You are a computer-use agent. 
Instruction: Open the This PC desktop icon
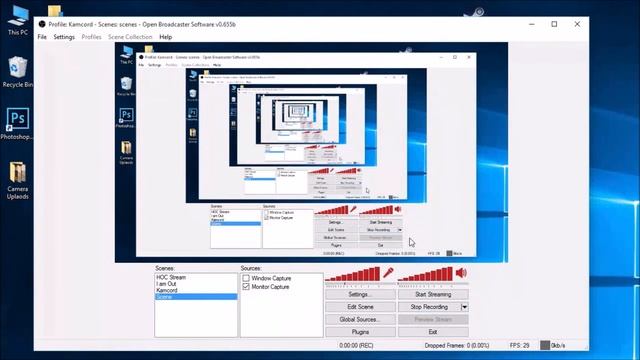18,20
